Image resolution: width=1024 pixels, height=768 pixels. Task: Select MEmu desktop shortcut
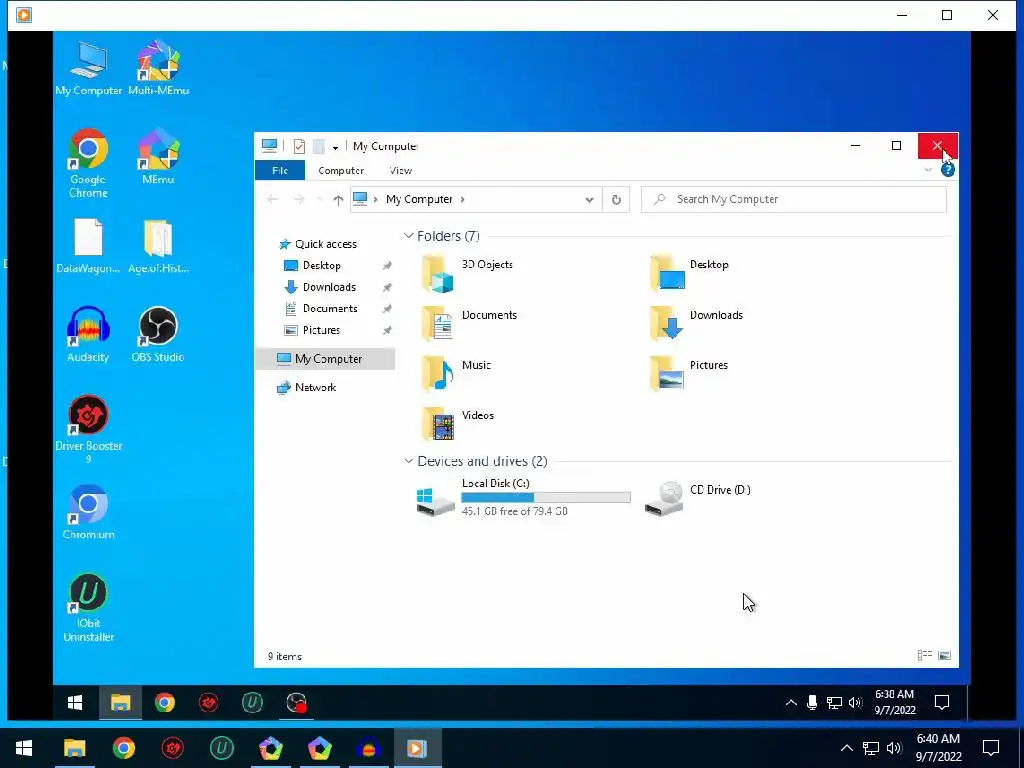[158, 157]
